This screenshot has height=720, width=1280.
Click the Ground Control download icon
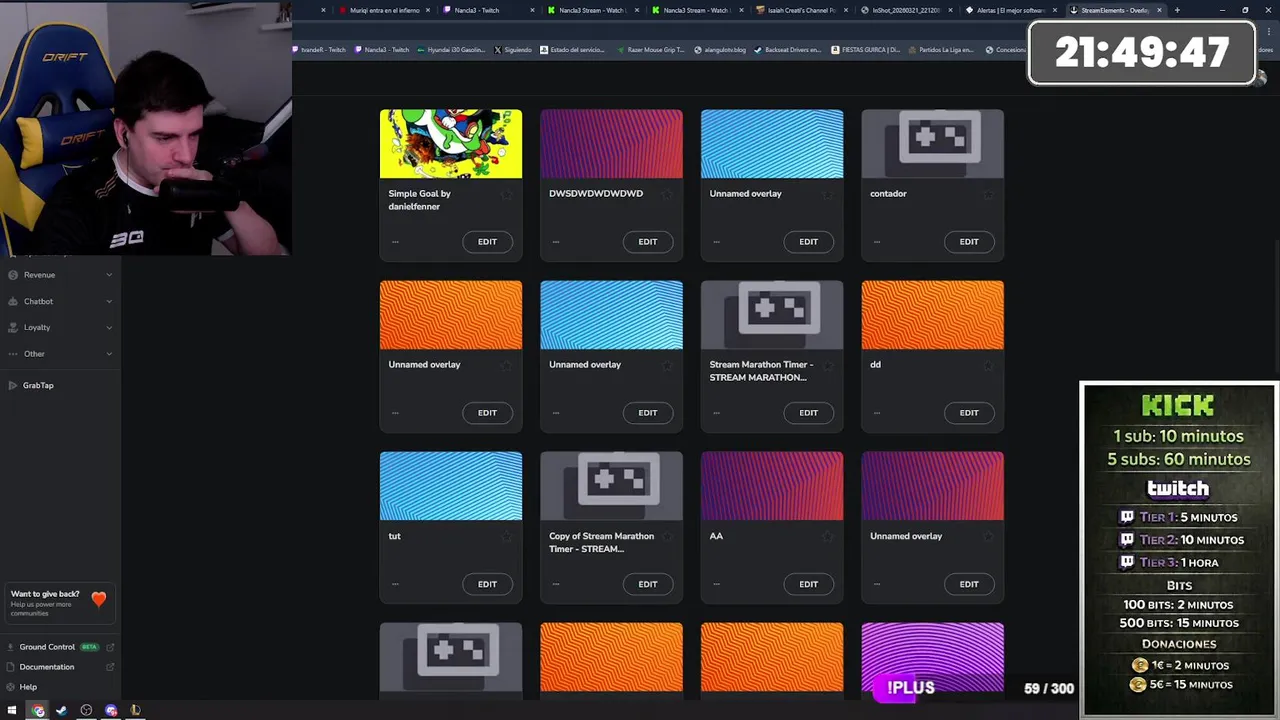tap(9, 647)
